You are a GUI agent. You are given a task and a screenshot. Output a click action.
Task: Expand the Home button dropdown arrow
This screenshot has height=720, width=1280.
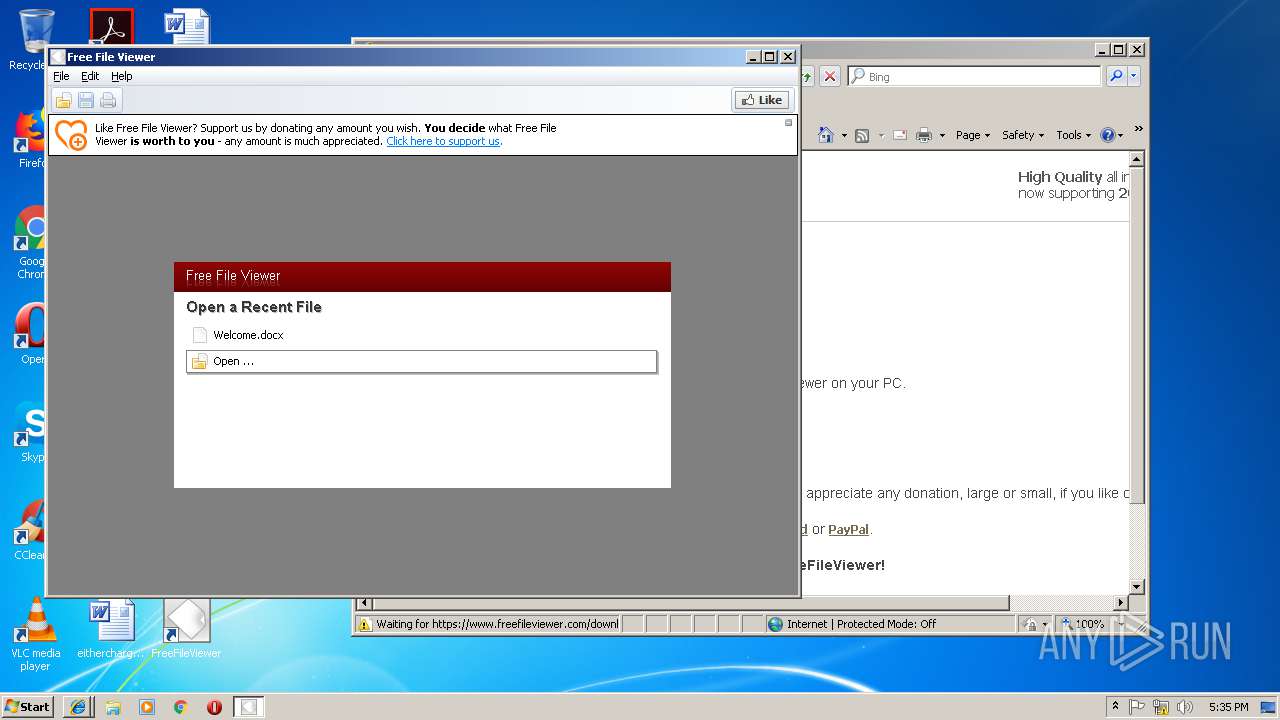click(844, 135)
